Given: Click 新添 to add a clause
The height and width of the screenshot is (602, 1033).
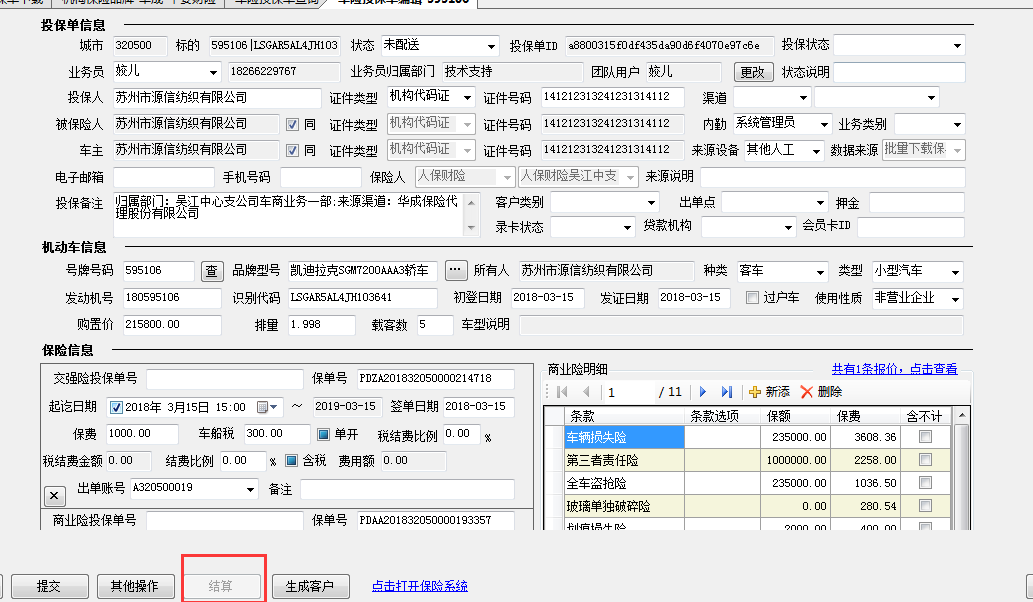Looking at the screenshot, I should click(769, 392).
